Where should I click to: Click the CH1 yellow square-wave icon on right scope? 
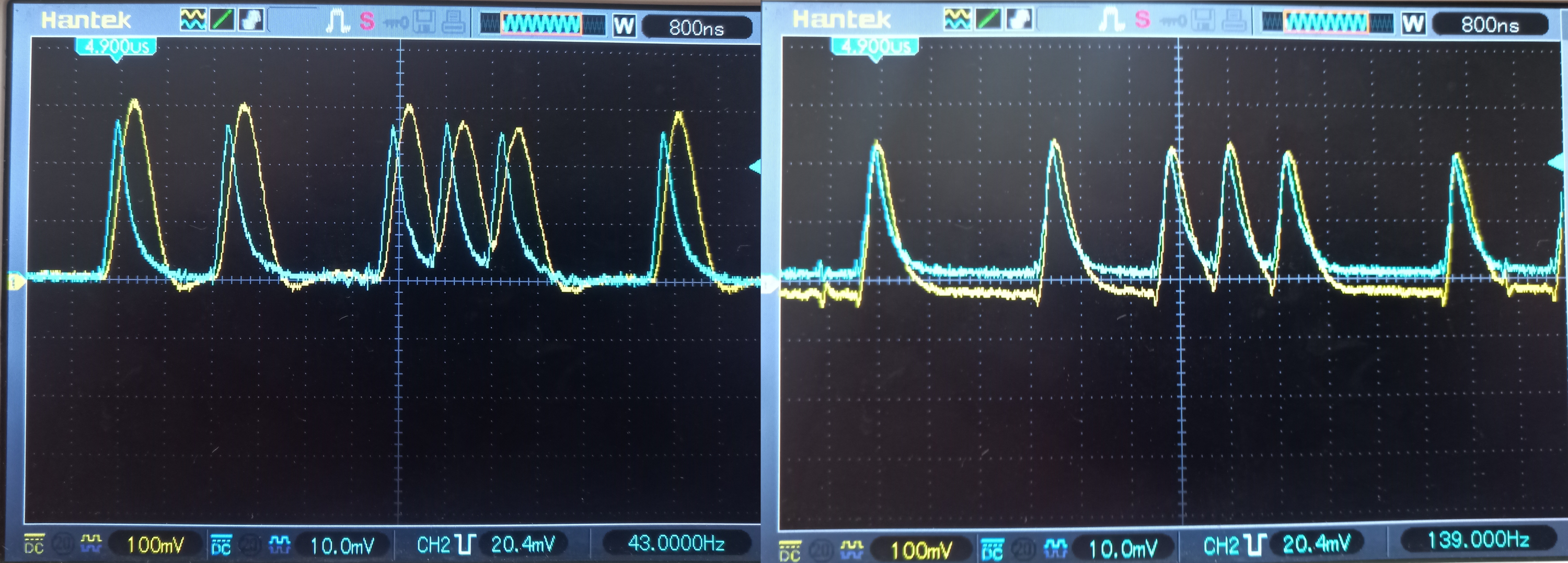(x=851, y=550)
